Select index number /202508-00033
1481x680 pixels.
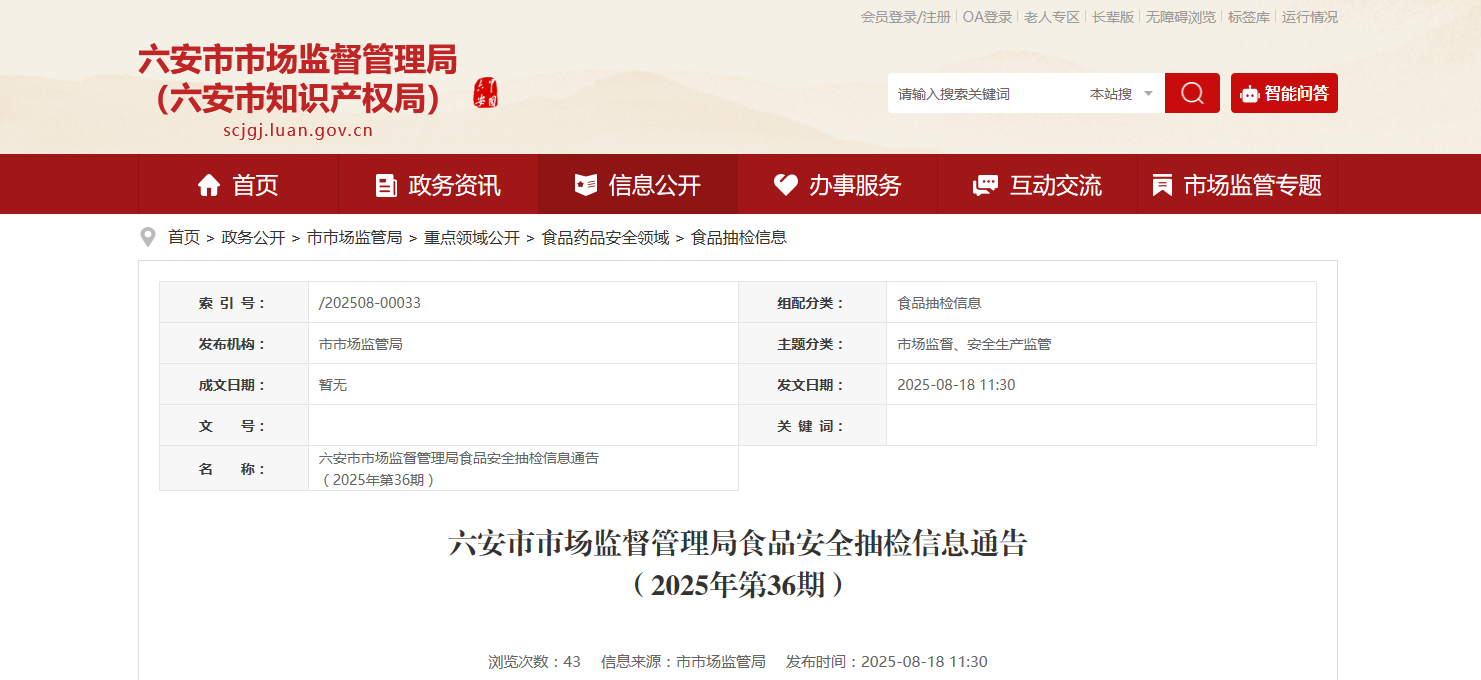pos(370,302)
